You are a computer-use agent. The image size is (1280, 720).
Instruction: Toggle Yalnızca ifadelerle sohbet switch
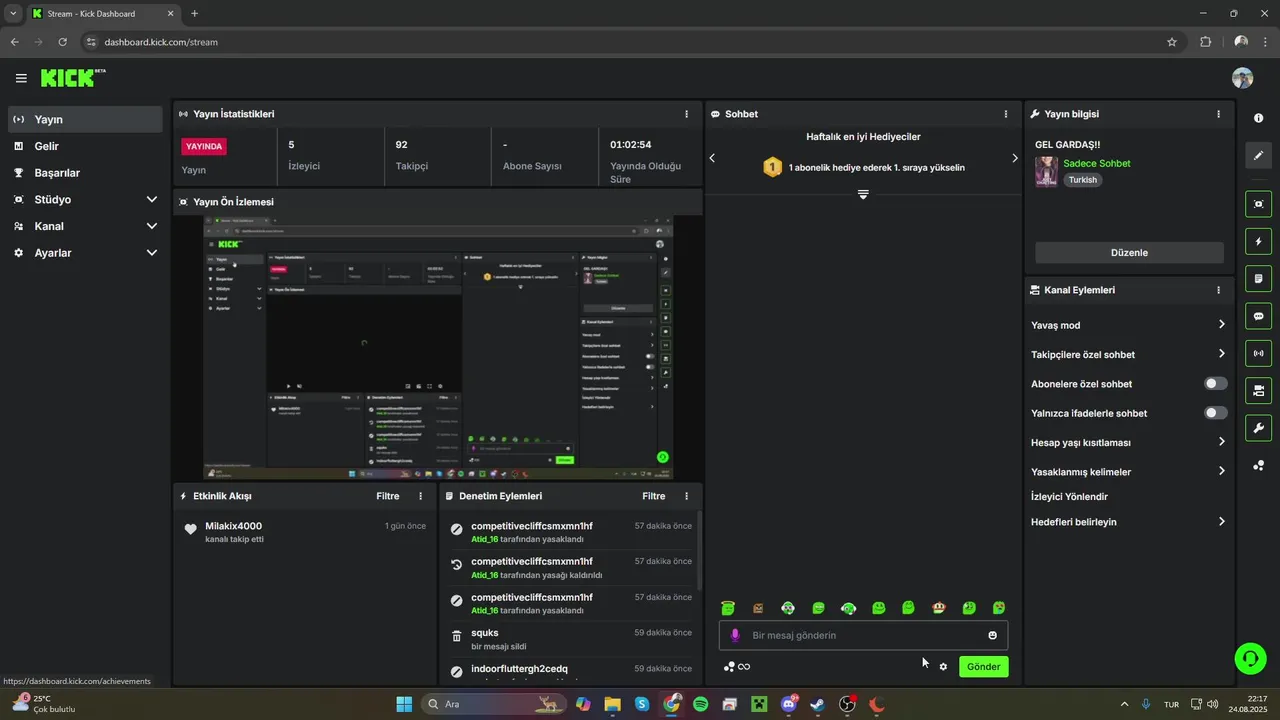1215,413
